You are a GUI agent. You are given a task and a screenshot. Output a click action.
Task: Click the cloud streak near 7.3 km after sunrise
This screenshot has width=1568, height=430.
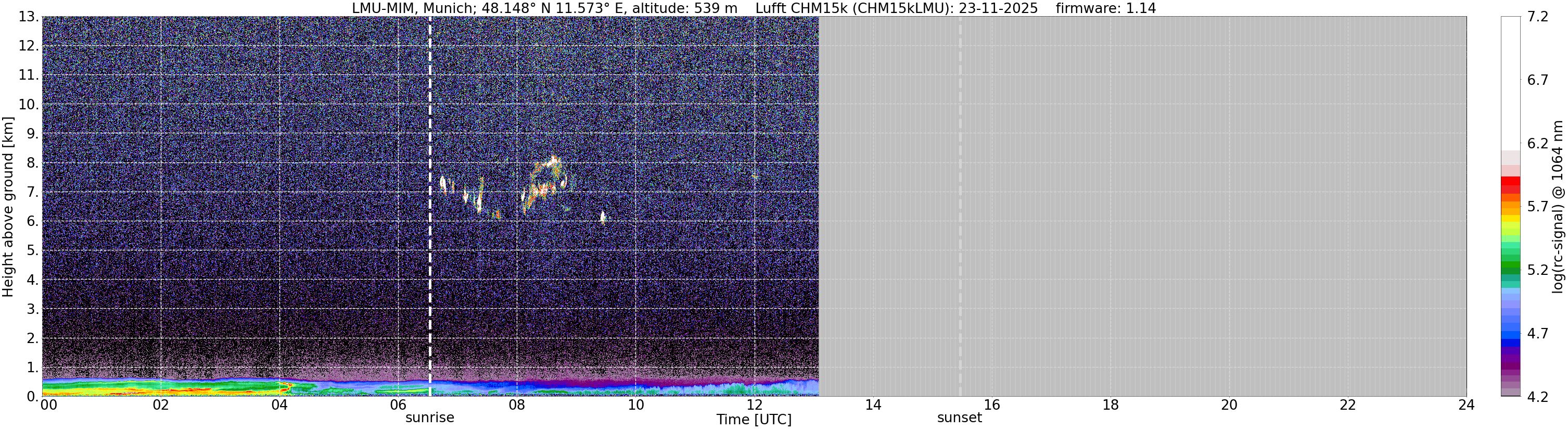click(x=443, y=183)
